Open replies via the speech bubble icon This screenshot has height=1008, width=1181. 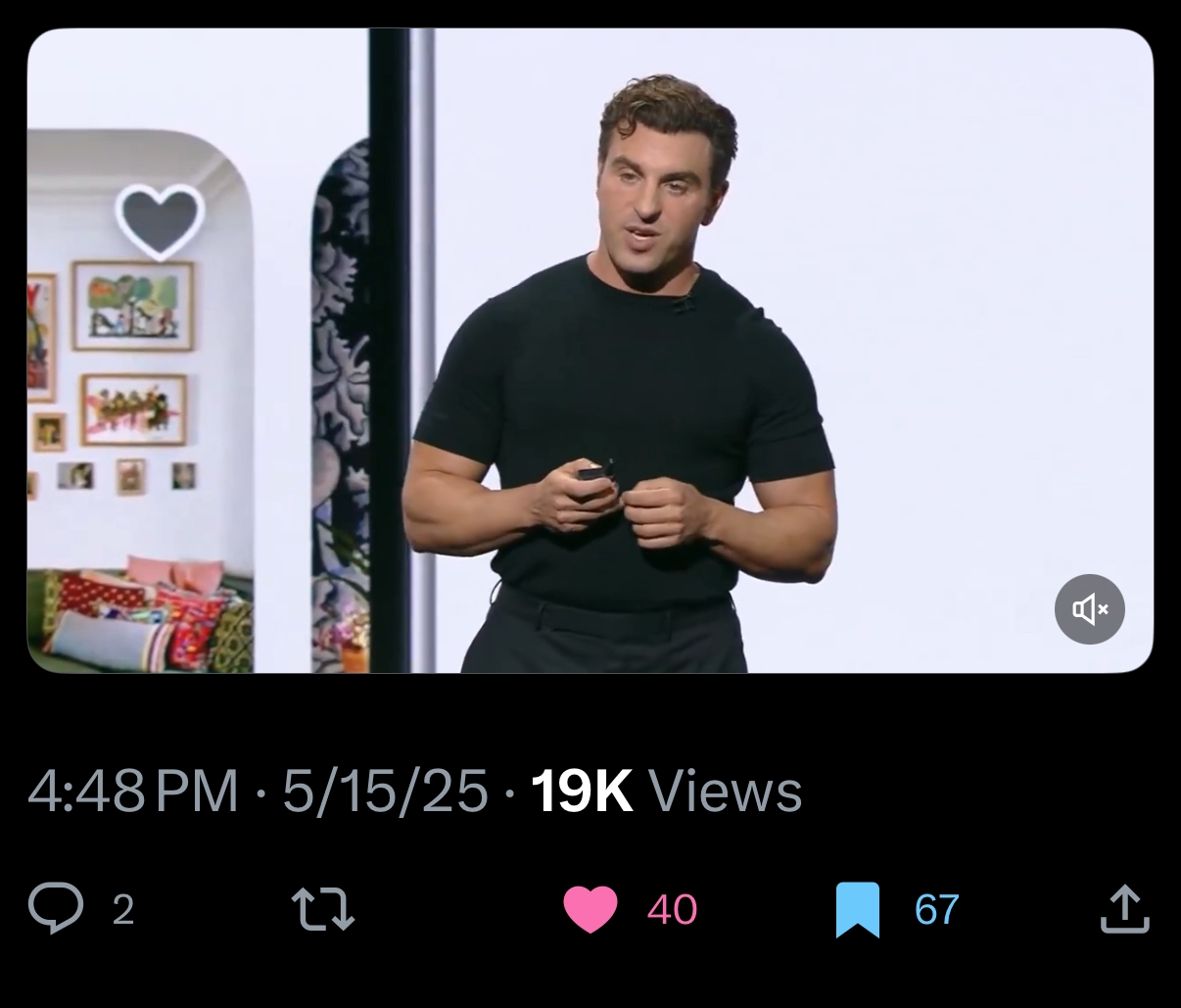point(56,908)
